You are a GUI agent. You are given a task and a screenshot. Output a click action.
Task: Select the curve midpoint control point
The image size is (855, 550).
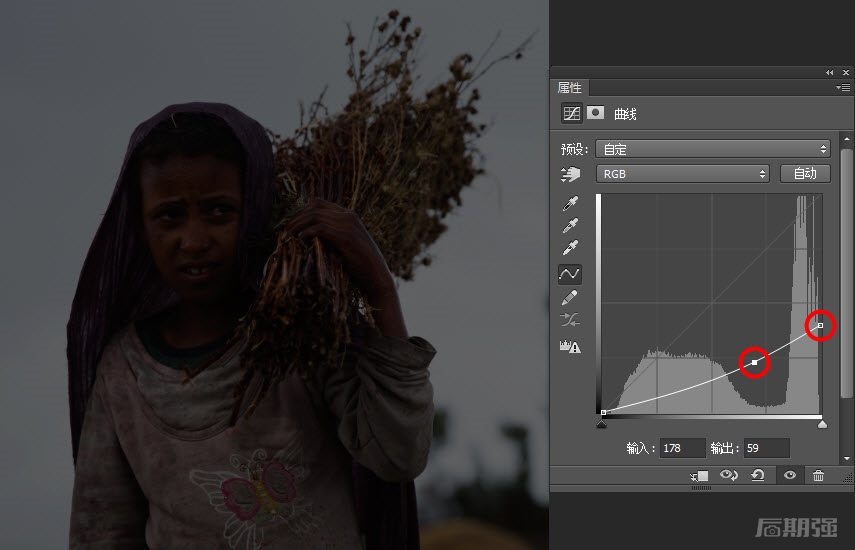(x=755, y=362)
